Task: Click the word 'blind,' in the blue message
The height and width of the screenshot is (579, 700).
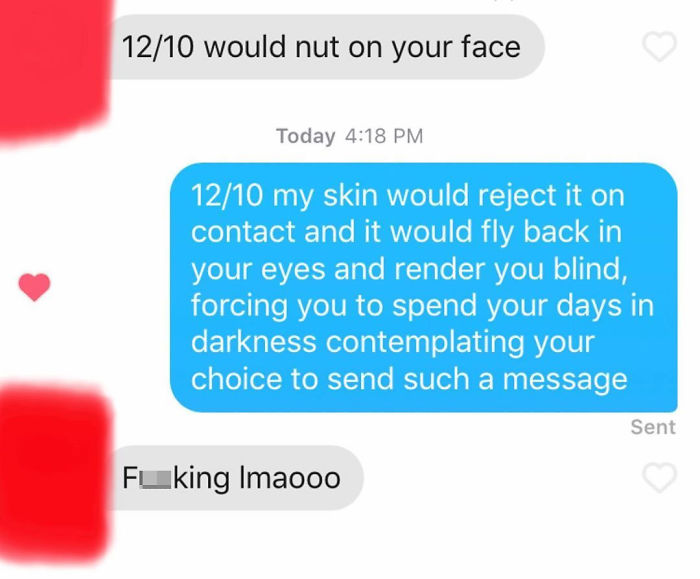Action: [590, 269]
